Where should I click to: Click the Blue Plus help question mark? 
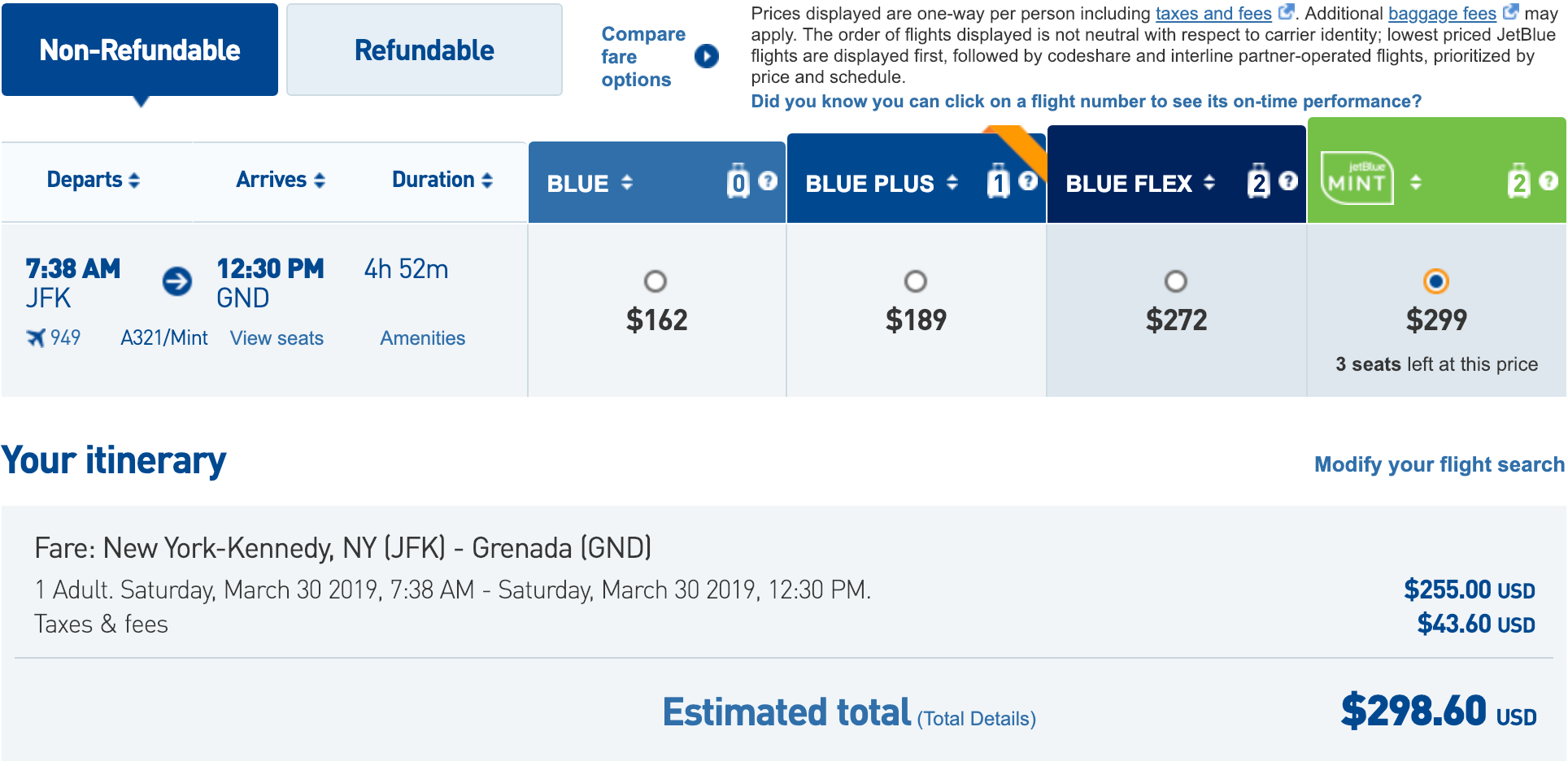1028,181
